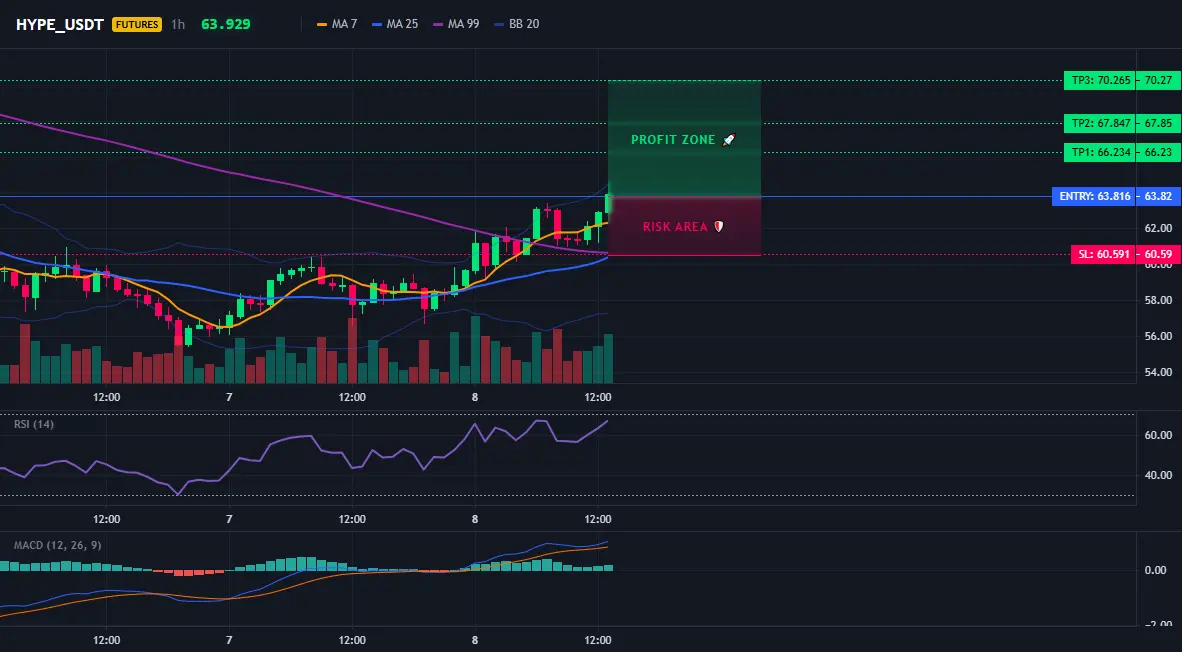
Task: Click the ENTRY: 63.816 label
Action: [x=1095, y=196]
